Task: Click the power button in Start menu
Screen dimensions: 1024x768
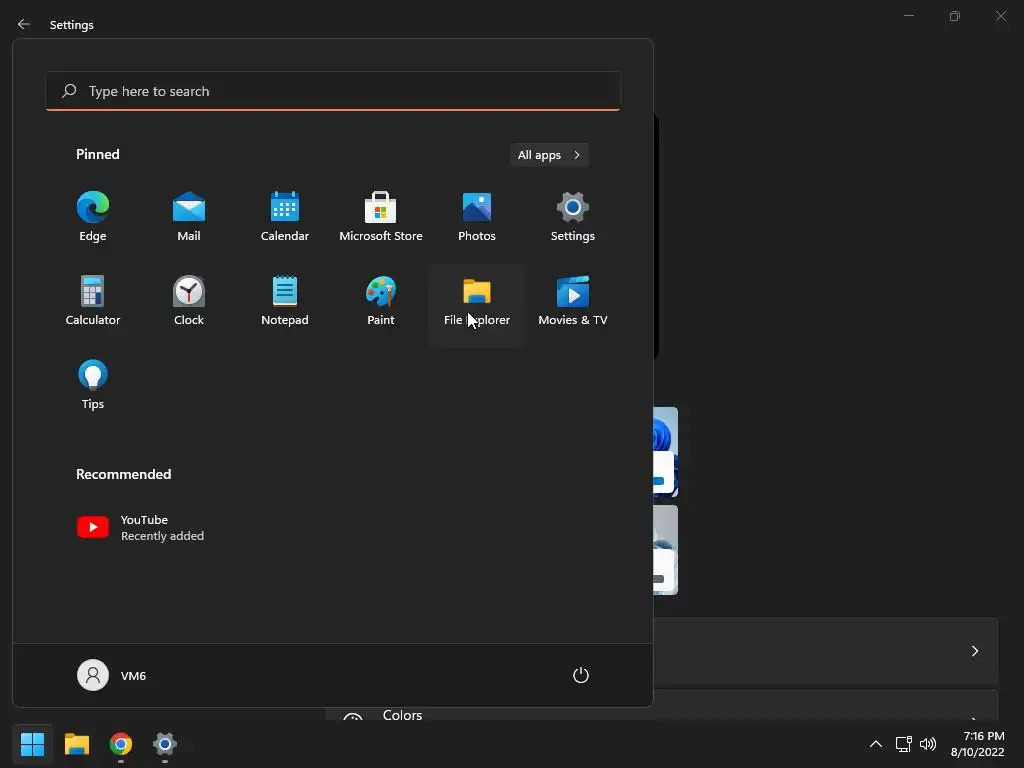Action: 581,675
